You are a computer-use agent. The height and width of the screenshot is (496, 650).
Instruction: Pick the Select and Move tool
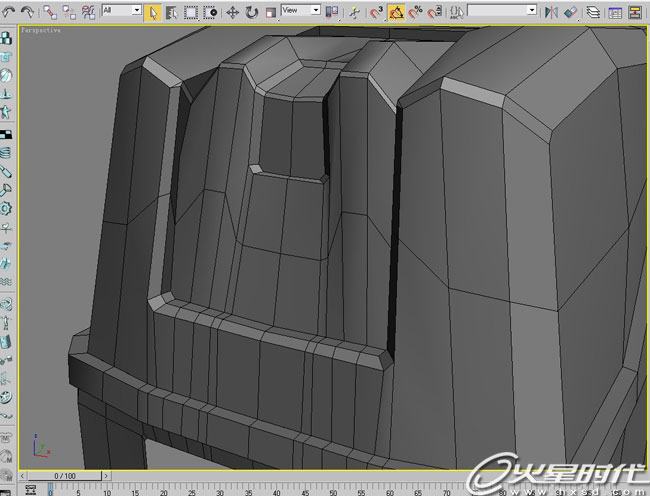(232, 13)
